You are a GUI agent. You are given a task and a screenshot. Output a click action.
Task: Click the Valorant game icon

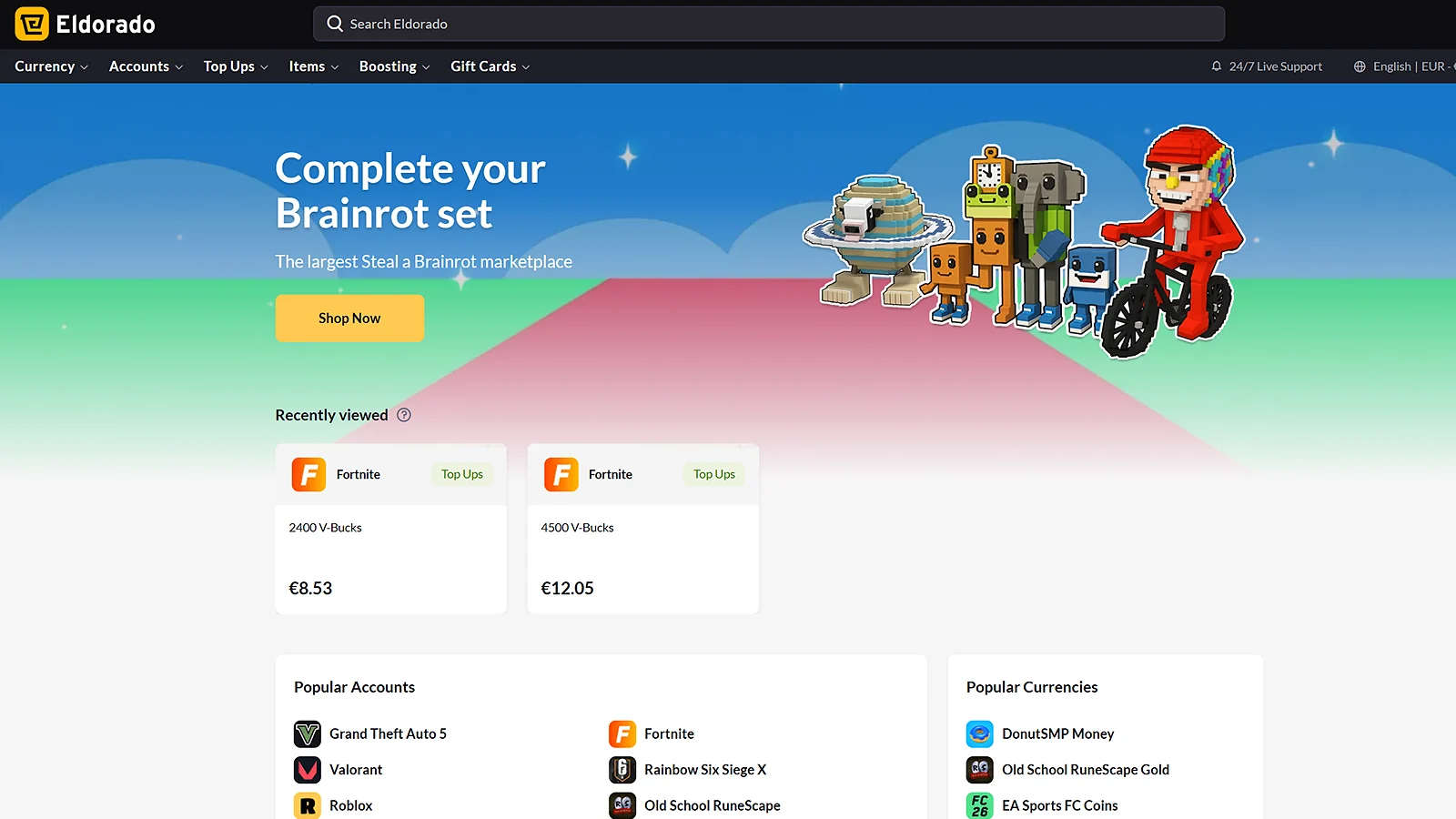point(308,770)
